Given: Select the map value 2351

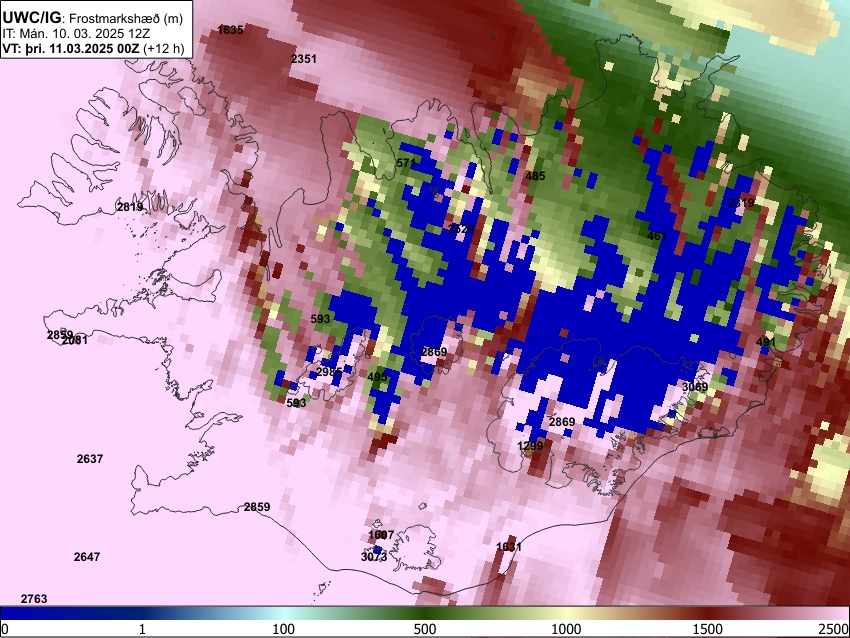Looking at the screenshot, I should [x=304, y=59].
